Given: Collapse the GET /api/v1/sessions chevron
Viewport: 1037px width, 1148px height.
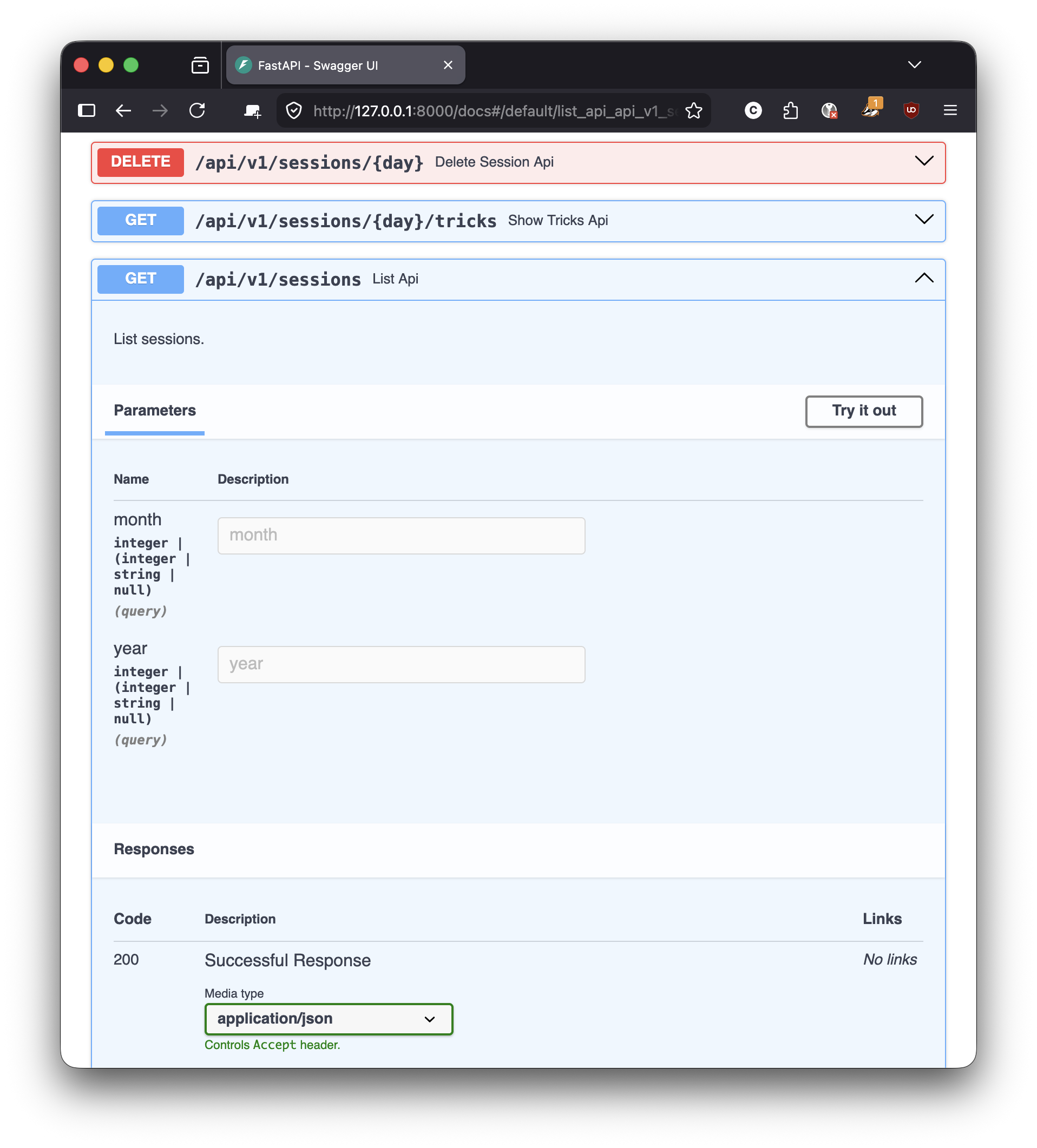Looking at the screenshot, I should tap(924, 279).
